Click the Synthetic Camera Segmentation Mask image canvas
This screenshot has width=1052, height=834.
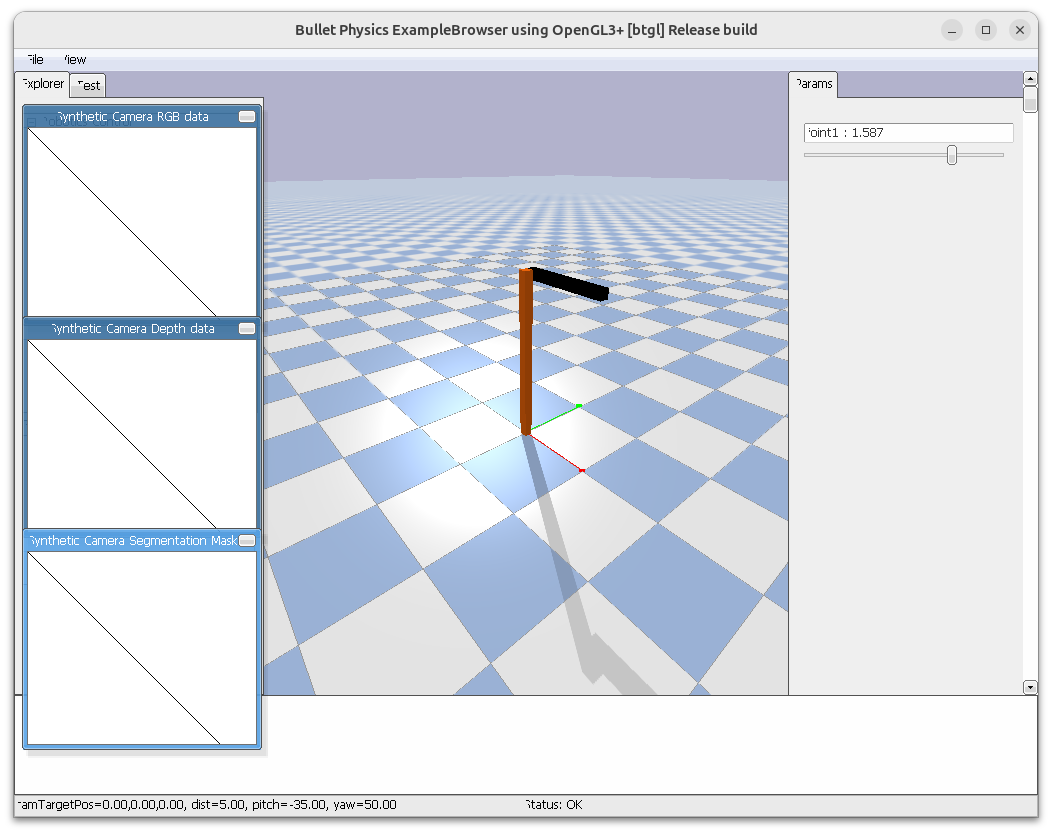(x=142, y=648)
